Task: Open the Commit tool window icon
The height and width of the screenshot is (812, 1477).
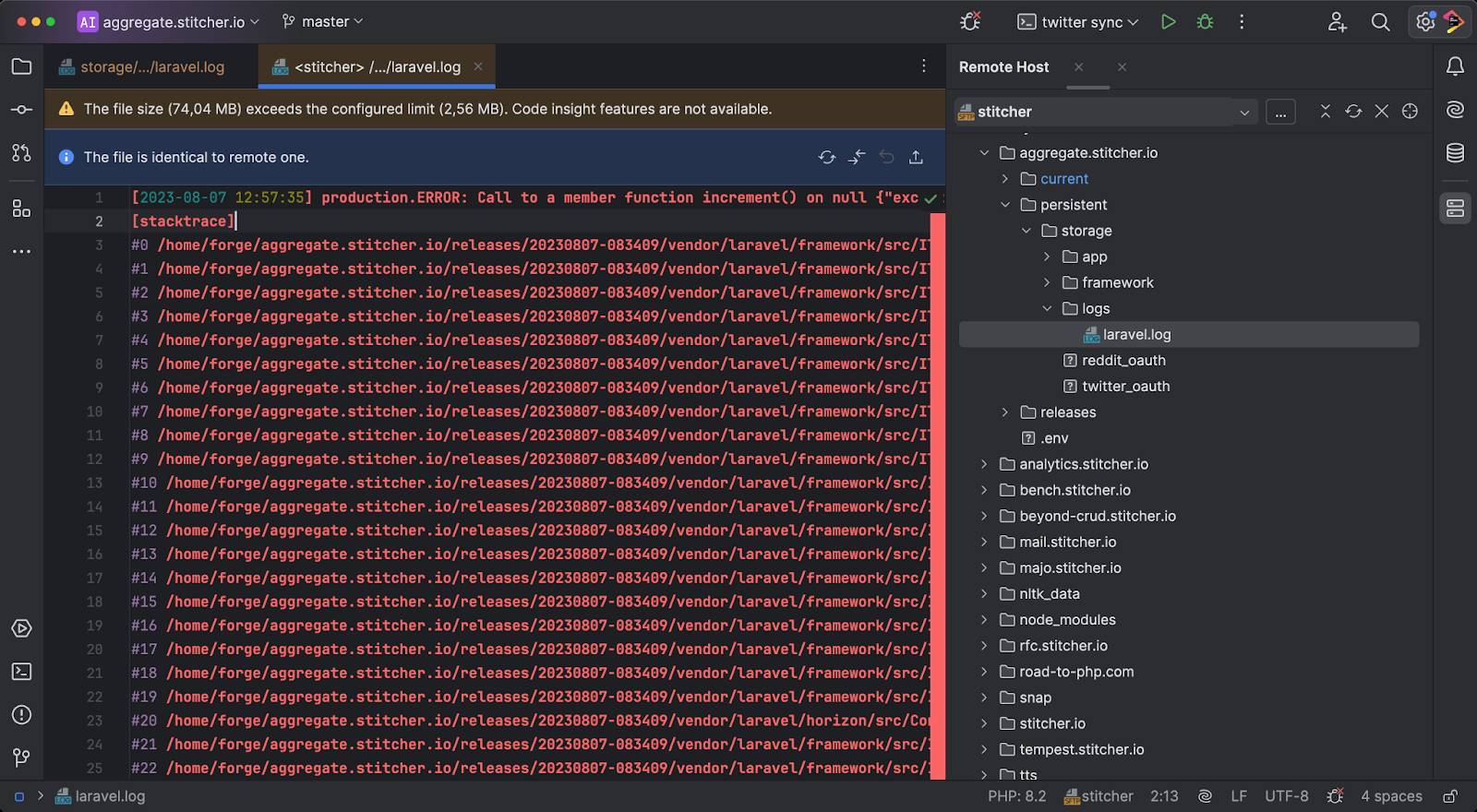Action: pos(21,110)
